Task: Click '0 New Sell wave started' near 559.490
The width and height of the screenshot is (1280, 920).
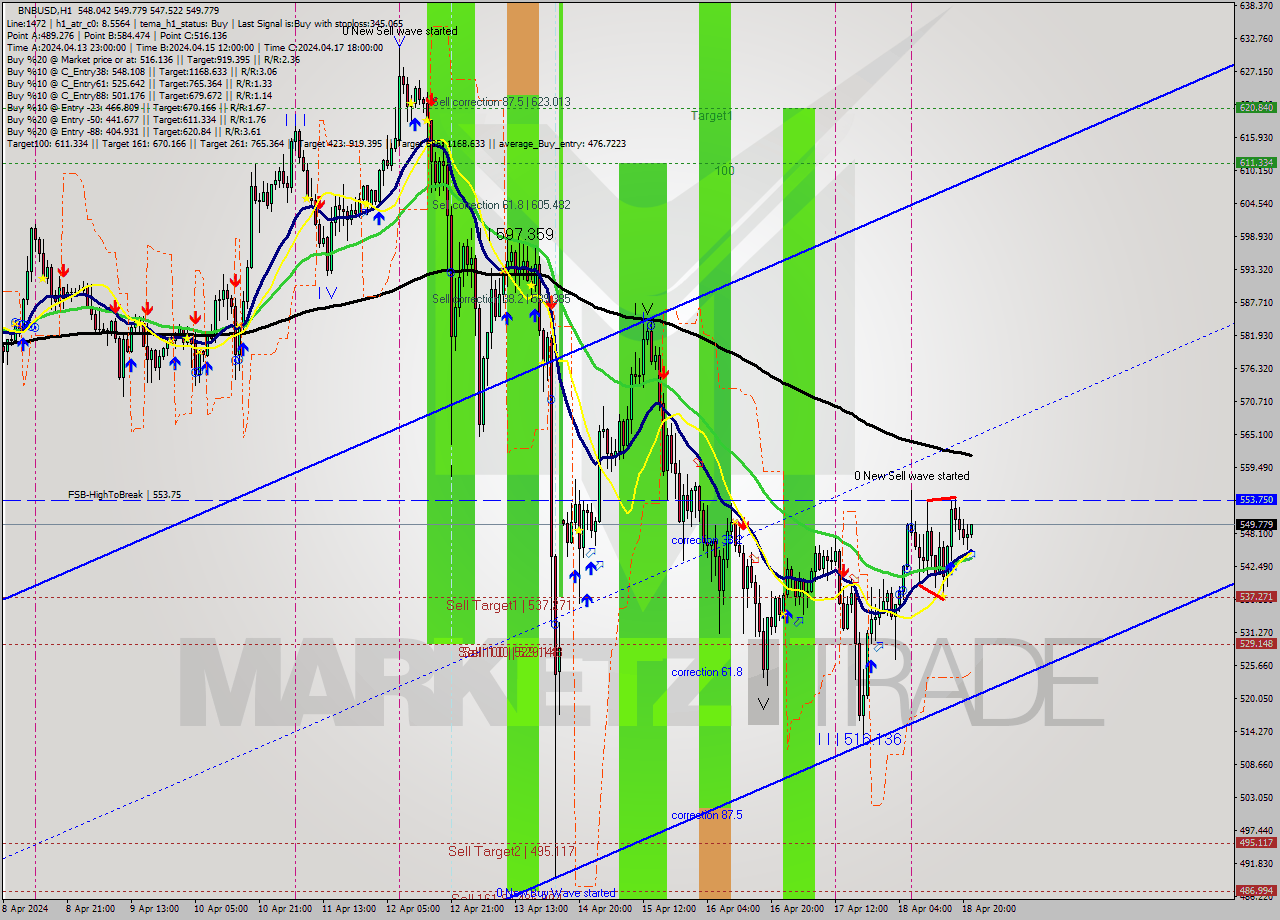Action: [x=911, y=476]
